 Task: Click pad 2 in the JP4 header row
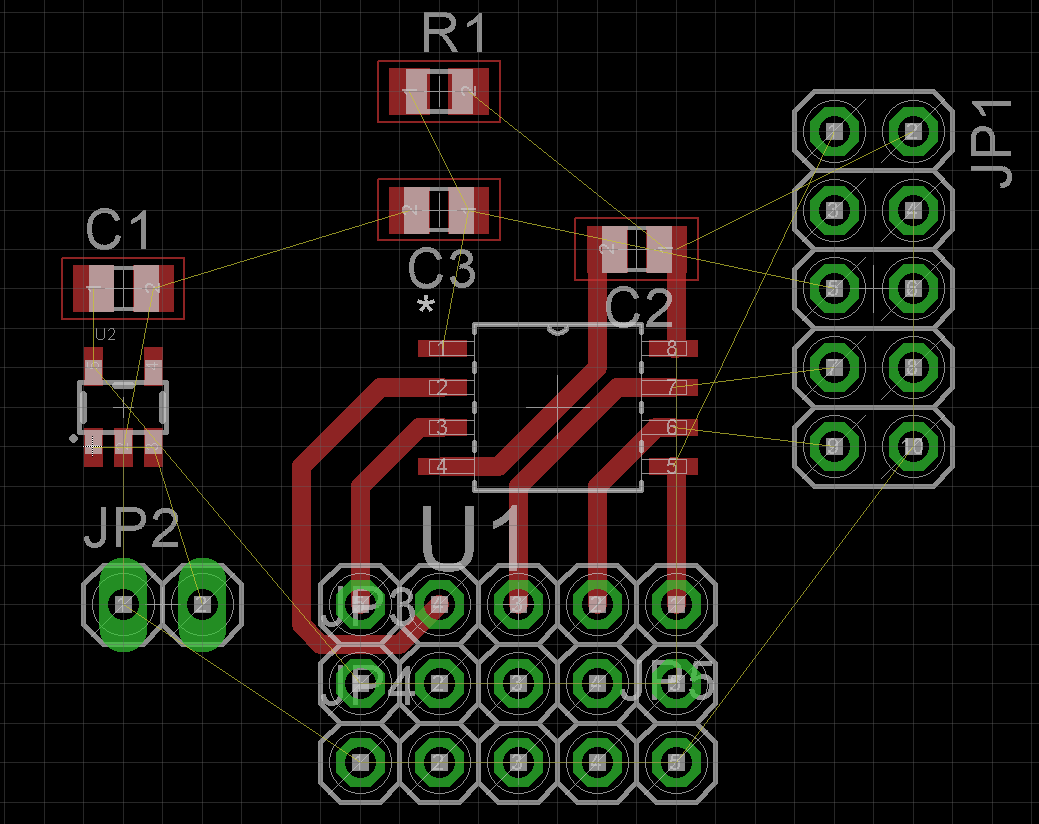439,684
